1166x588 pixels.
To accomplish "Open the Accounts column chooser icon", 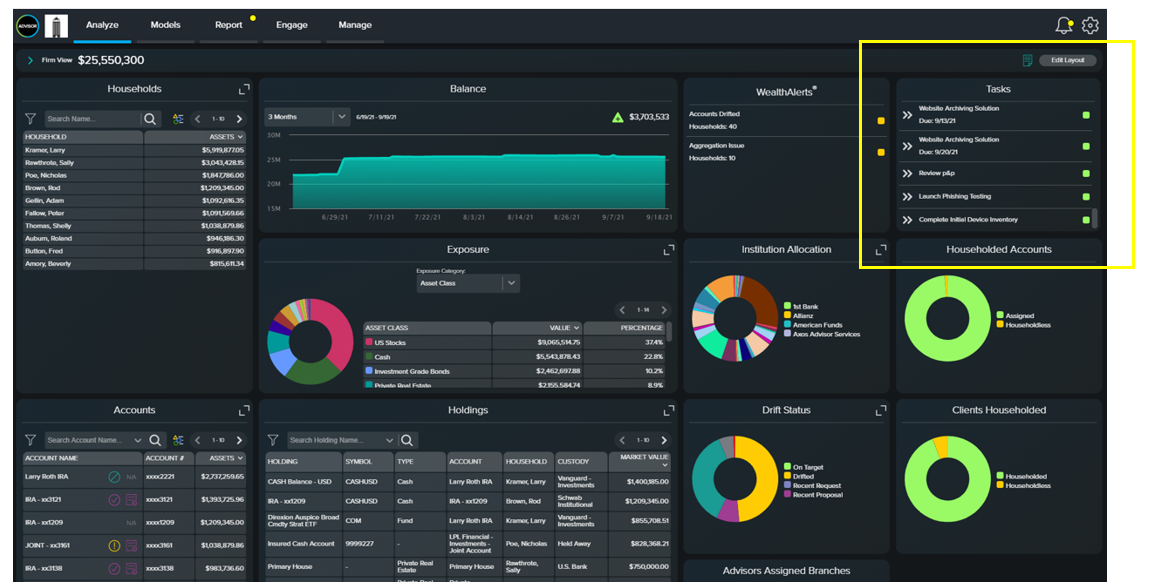I will pos(178,440).
